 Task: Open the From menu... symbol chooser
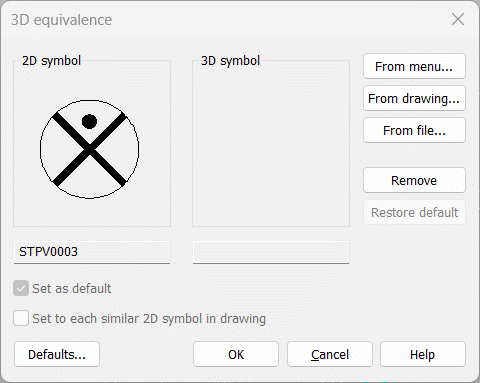coord(414,66)
